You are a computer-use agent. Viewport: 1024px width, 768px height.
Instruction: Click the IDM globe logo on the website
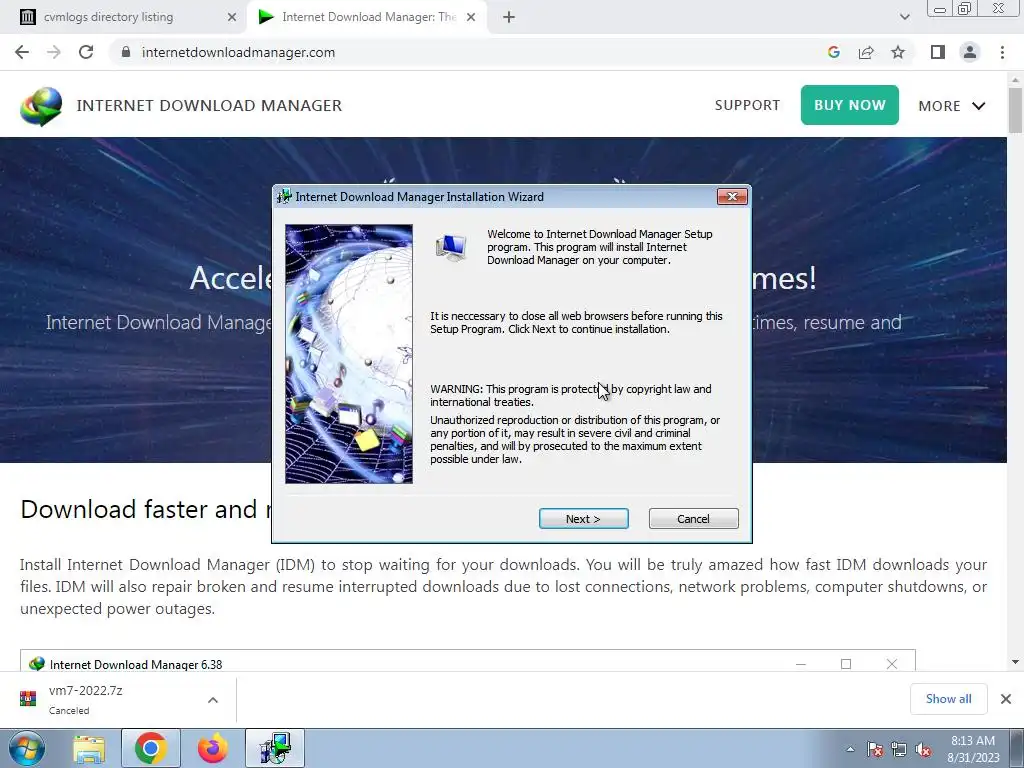[x=41, y=106]
